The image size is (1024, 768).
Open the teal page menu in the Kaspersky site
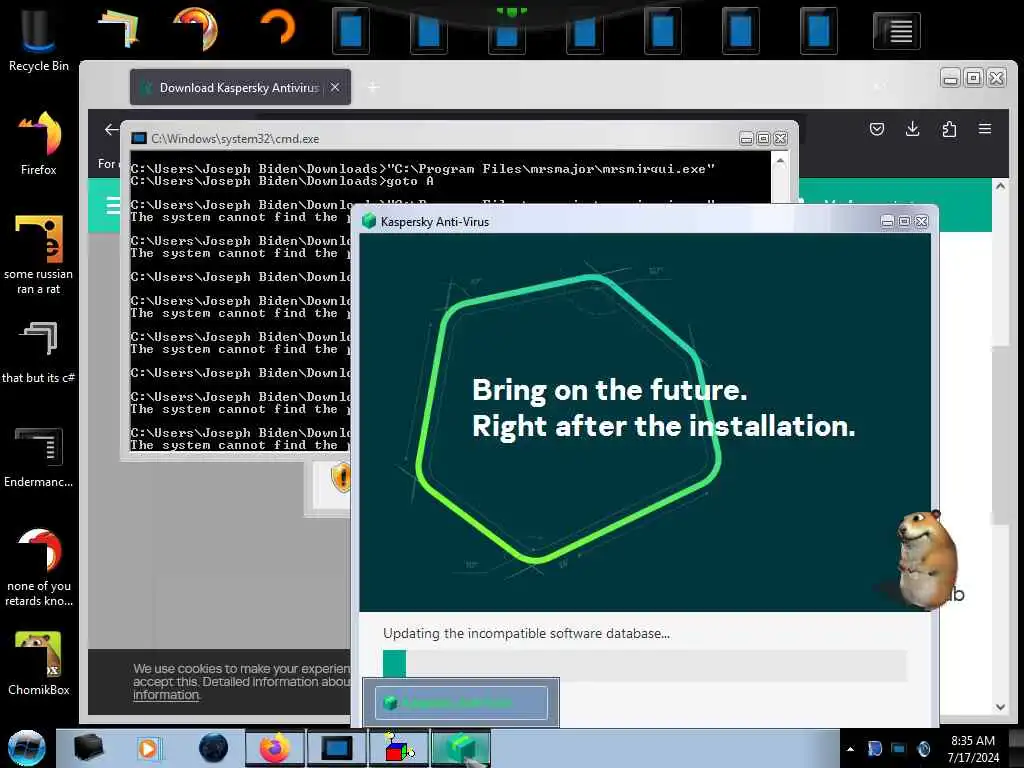[x=113, y=205]
